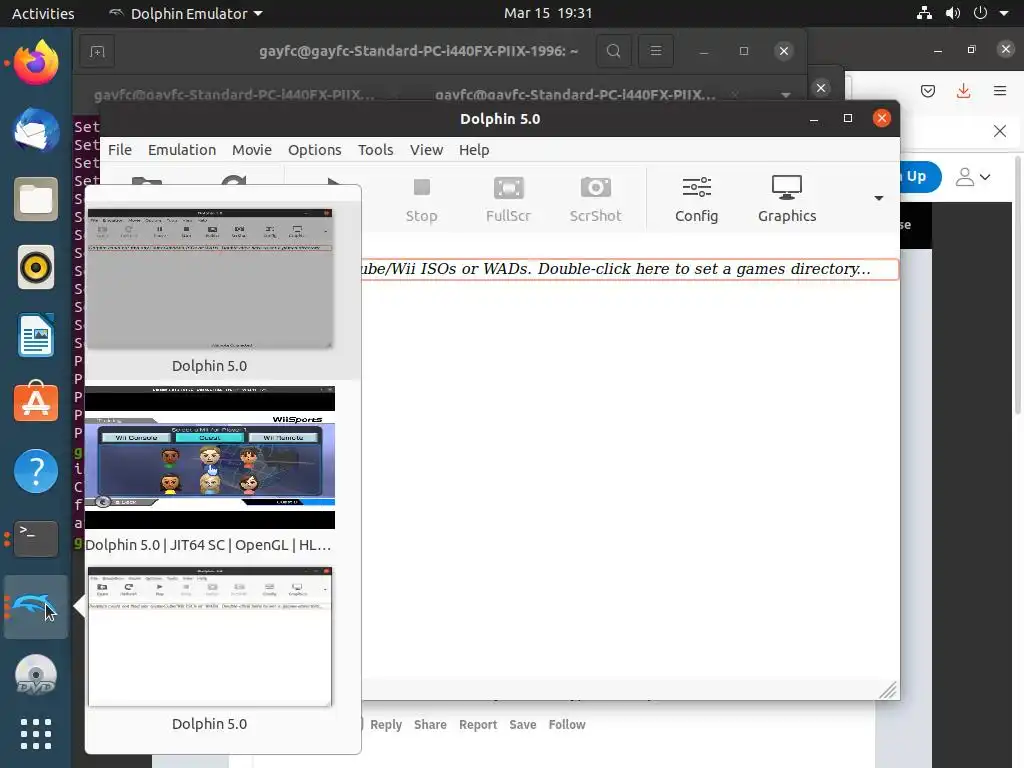This screenshot has width=1024, height=768.
Task: Open the terminal hamburger menu
Action: 656,51
